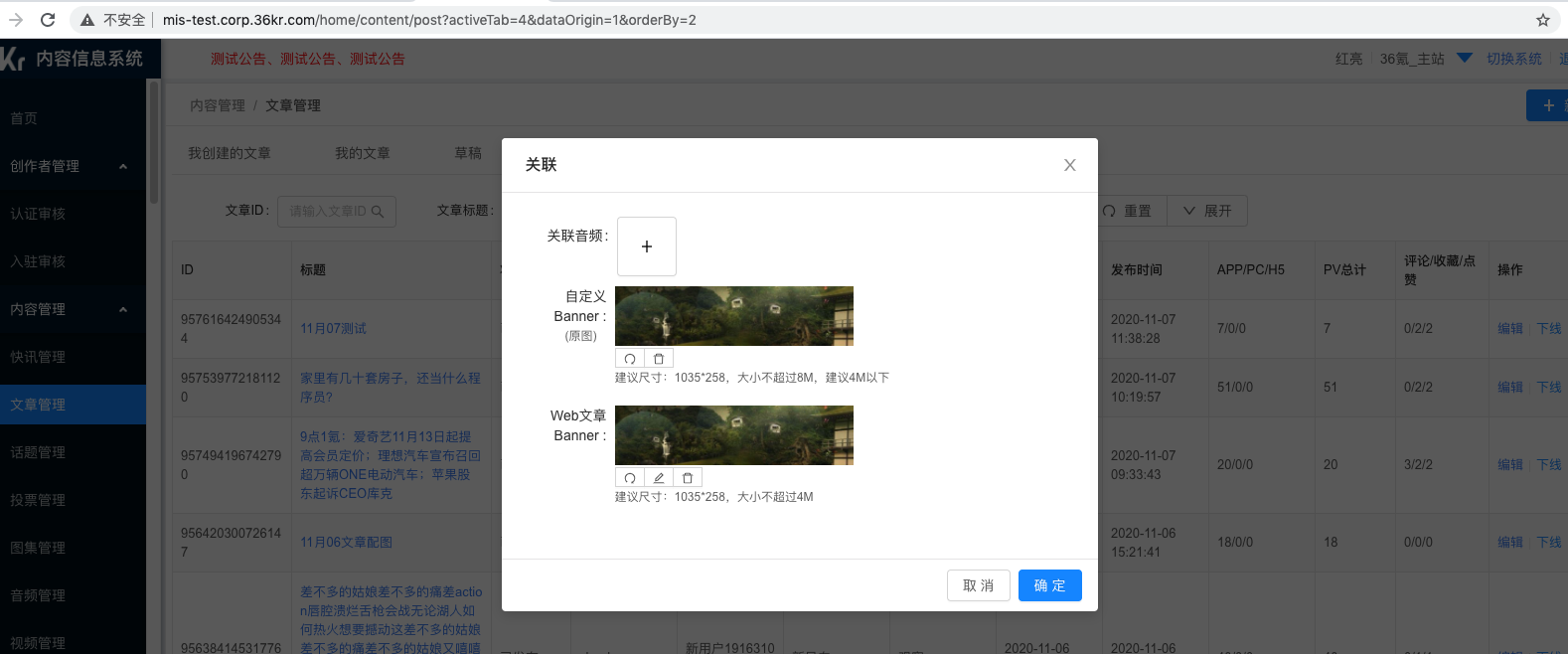1568x654 pixels.
Task: Delete the 自定义 Banner image via trash icon
Action: pos(659,359)
